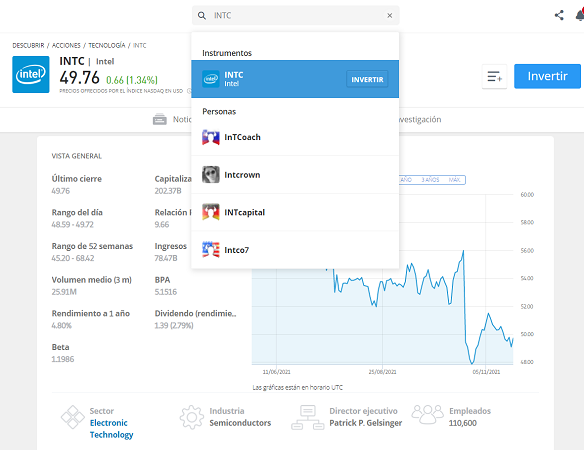The image size is (584, 450).
Task: Open the Intco7 profile avatar
Action: 211,250
